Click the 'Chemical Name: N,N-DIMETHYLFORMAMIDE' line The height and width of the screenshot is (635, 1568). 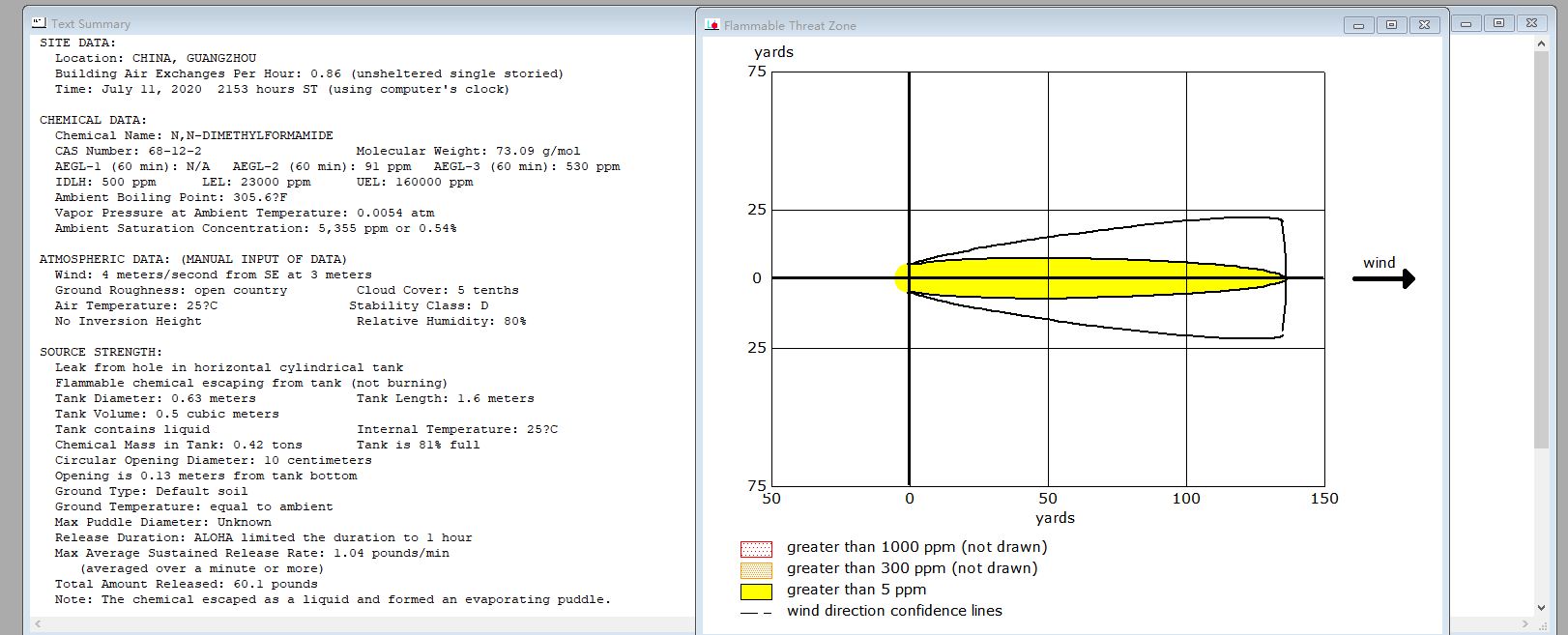click(x=194, y=135)
